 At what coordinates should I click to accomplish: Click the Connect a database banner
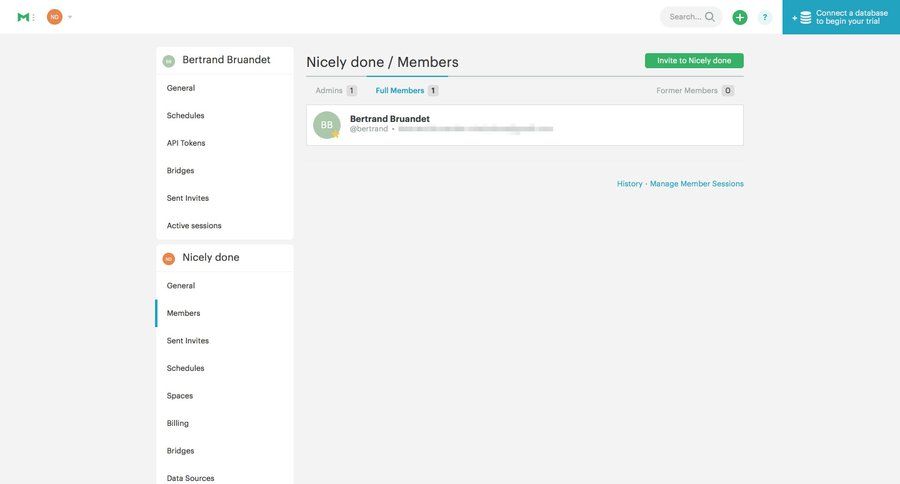pos(841,17)
